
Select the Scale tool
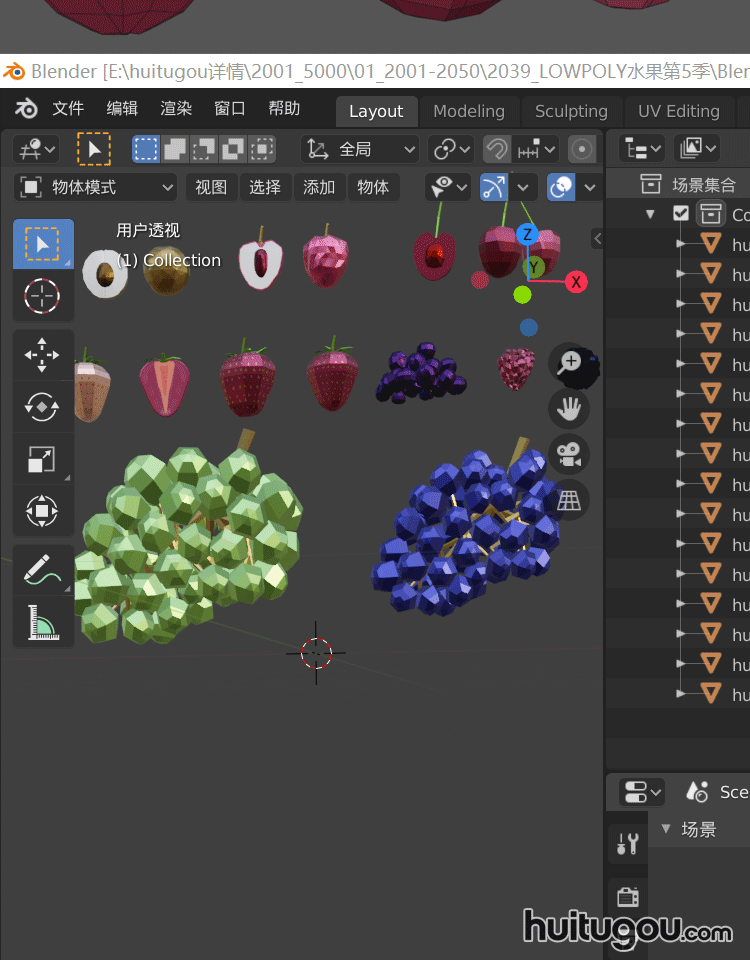pos(42,459)
